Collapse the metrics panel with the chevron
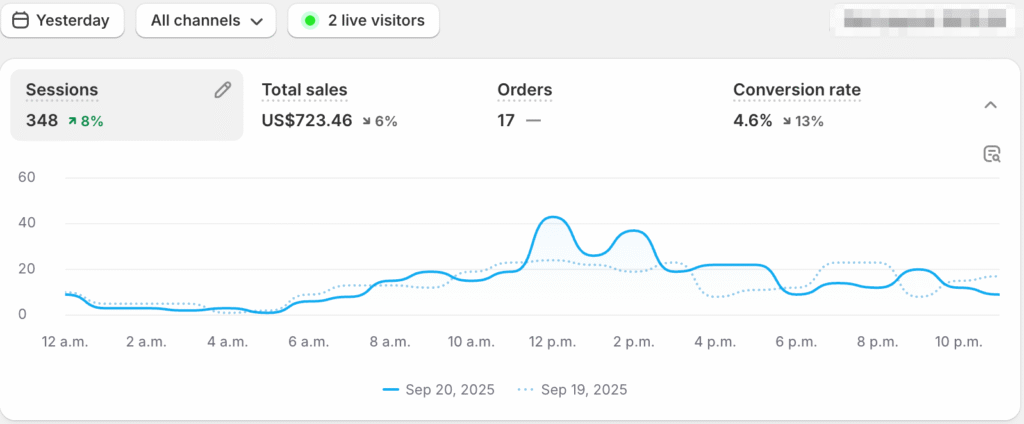Screen dimensions: 1024x424 [x=990, y=105]
